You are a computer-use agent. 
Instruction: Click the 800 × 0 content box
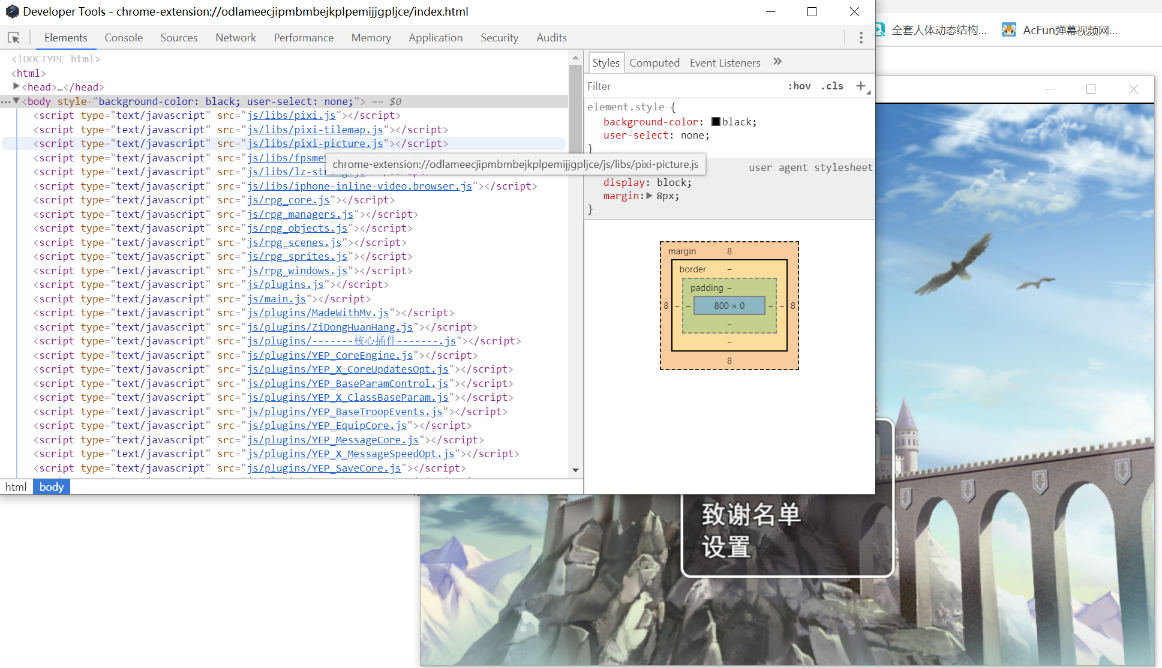tap(729, 305)
